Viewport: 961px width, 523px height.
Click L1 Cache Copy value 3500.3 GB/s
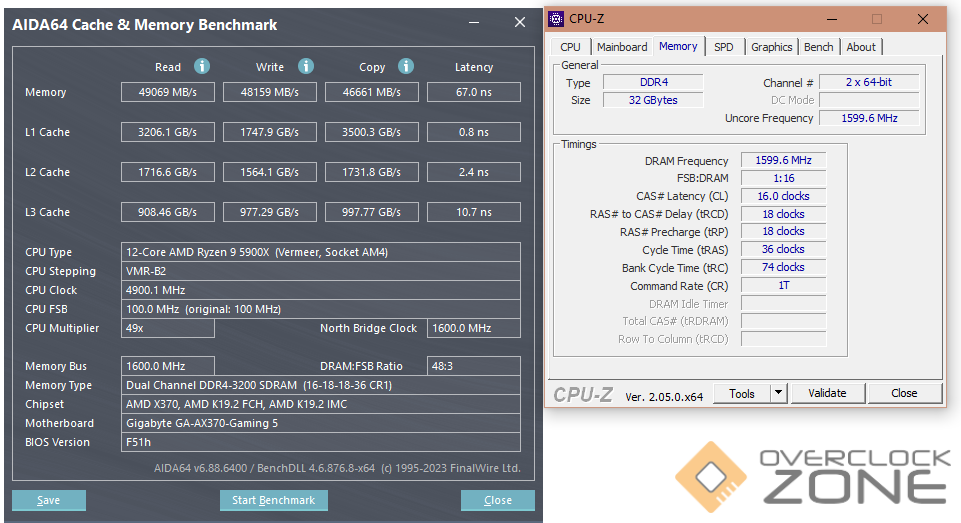point(371,132)
